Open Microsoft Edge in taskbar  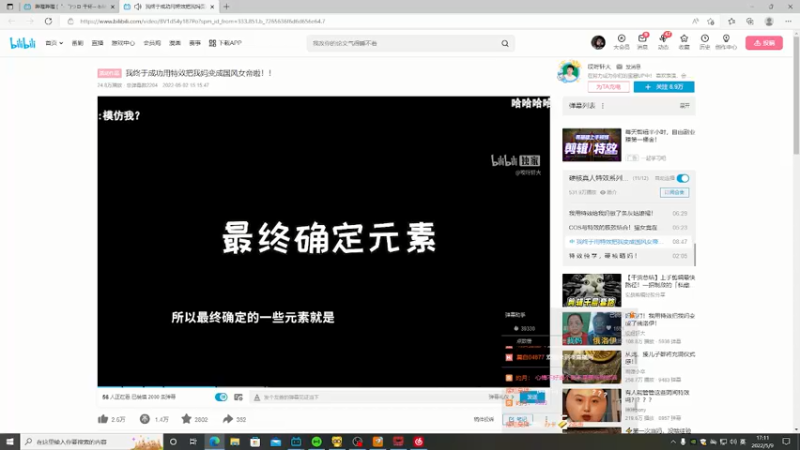pos(214,441)
